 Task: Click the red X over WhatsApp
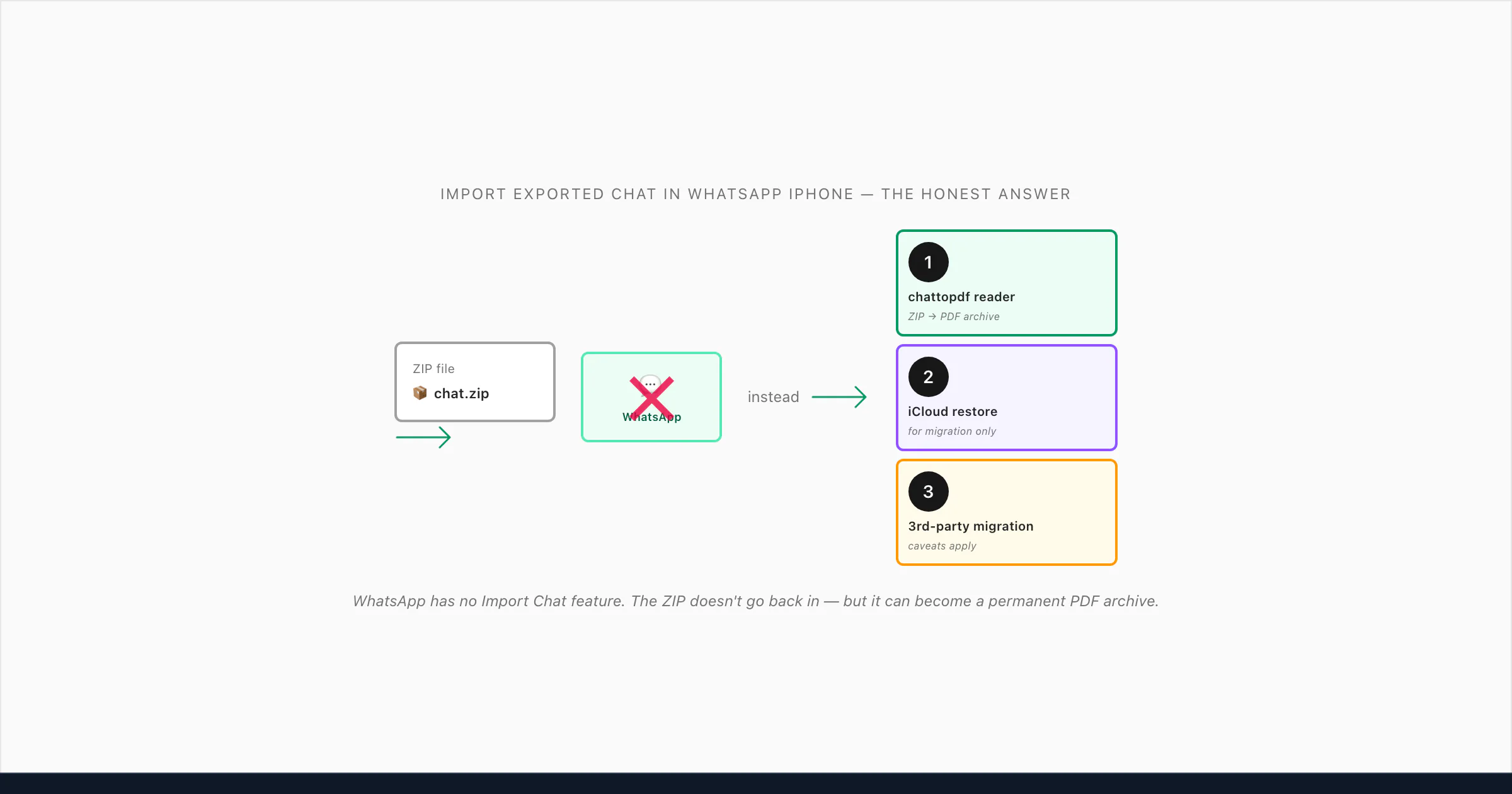[651, 398]
